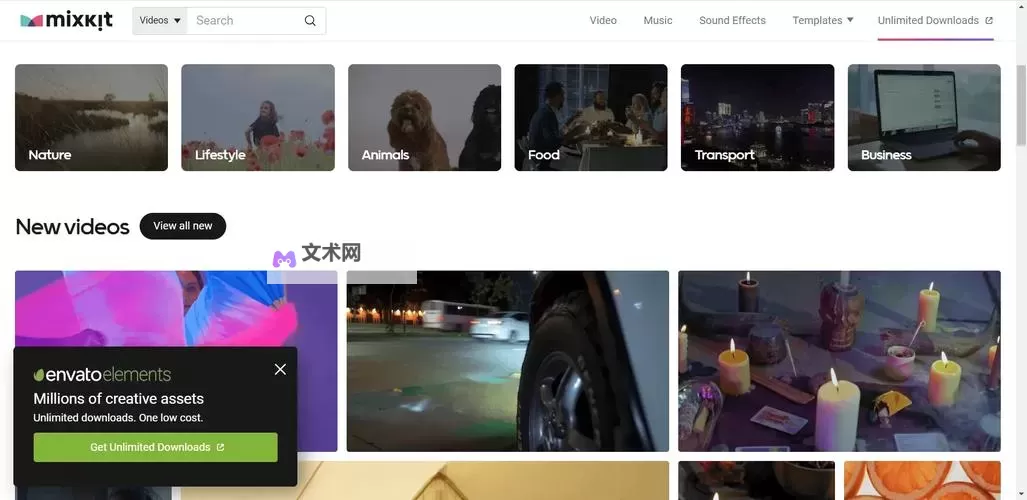Browse the Food category card
This screenshot has width=1027, height=500.
tap(590, 117)
